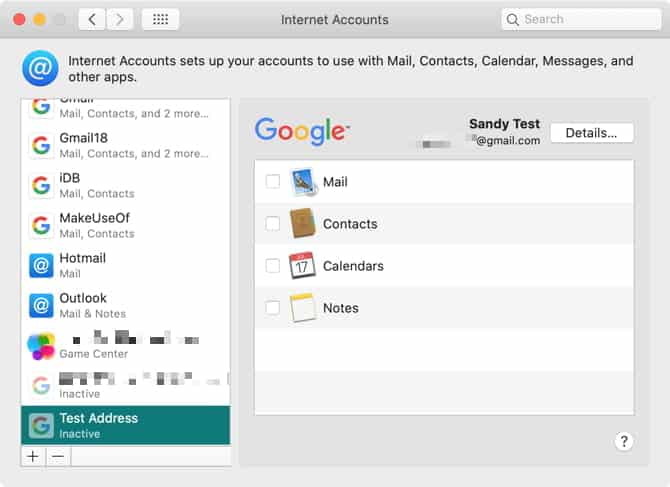This screenshot has width=670, height=487.
Task: Click the Game Center colorful bubbles icon
Action: 41,346
